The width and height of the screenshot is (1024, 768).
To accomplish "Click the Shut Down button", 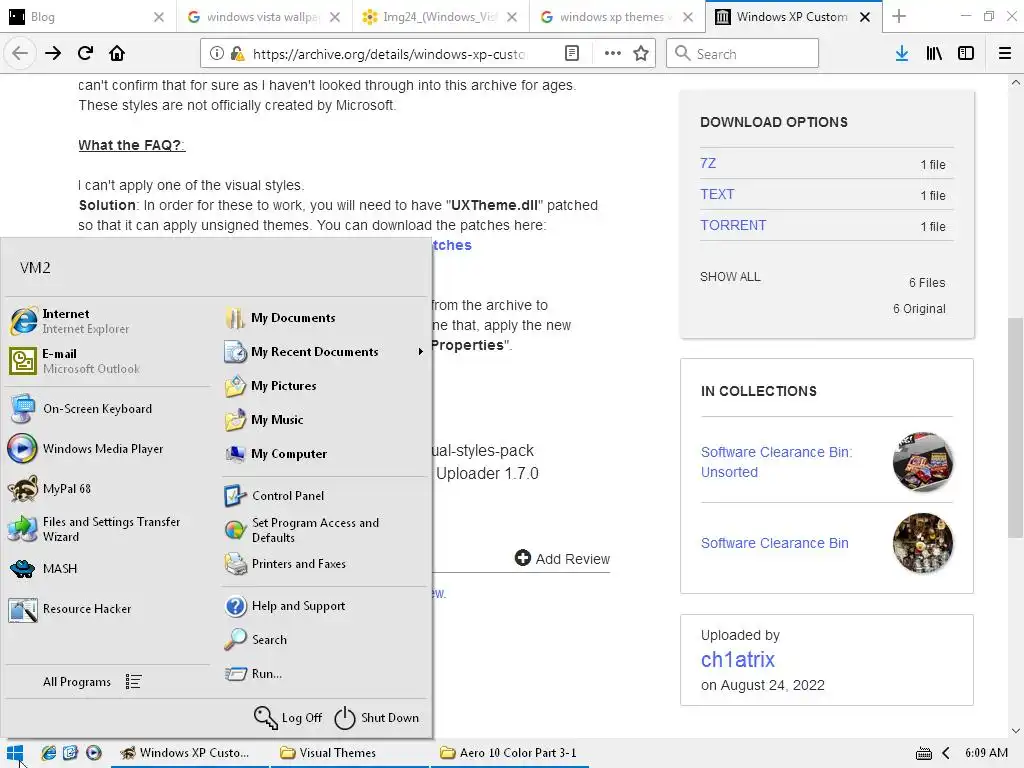I will click(x=377, y=718).
